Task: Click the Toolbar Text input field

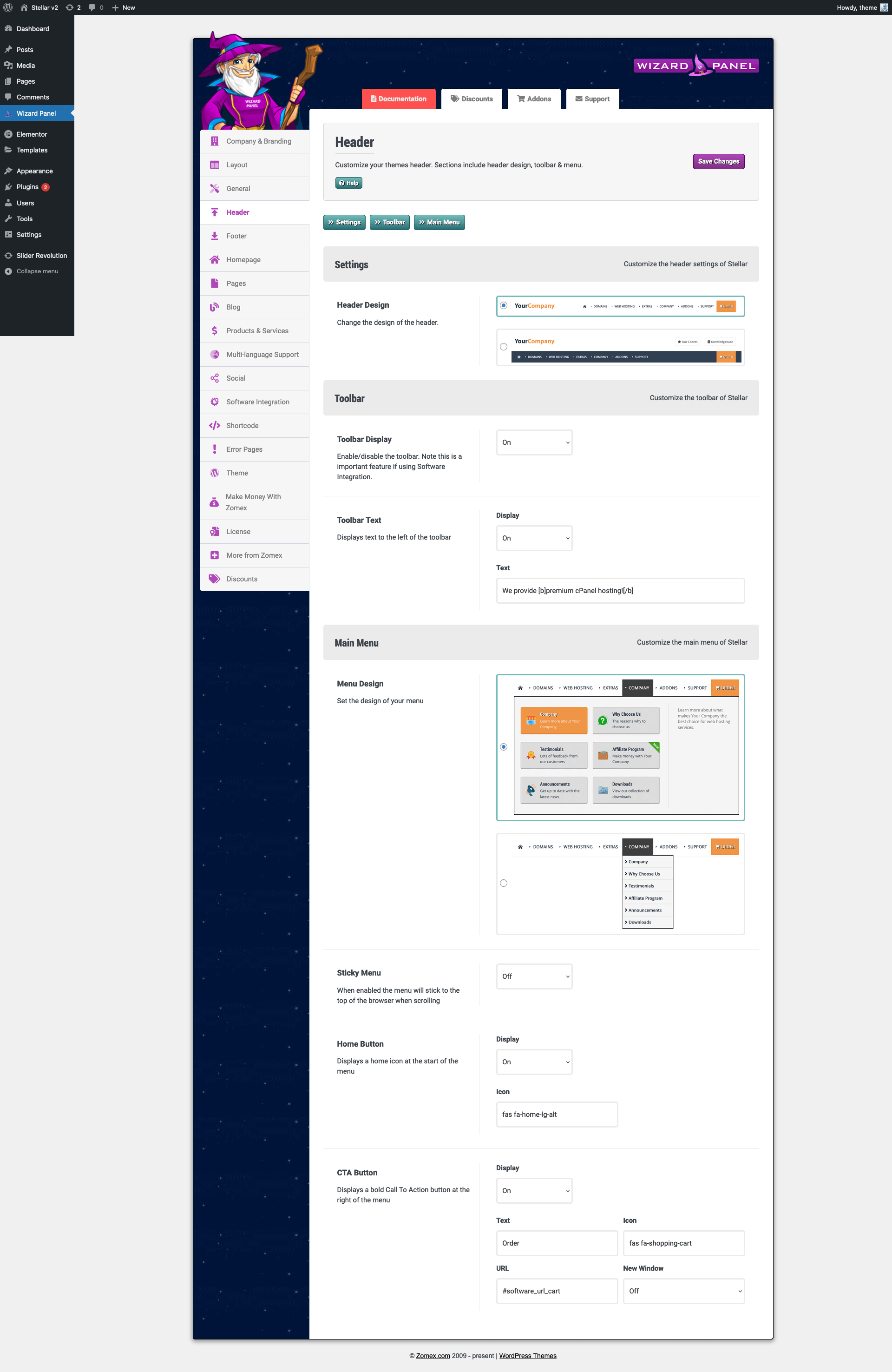Action: pos(620,590)
